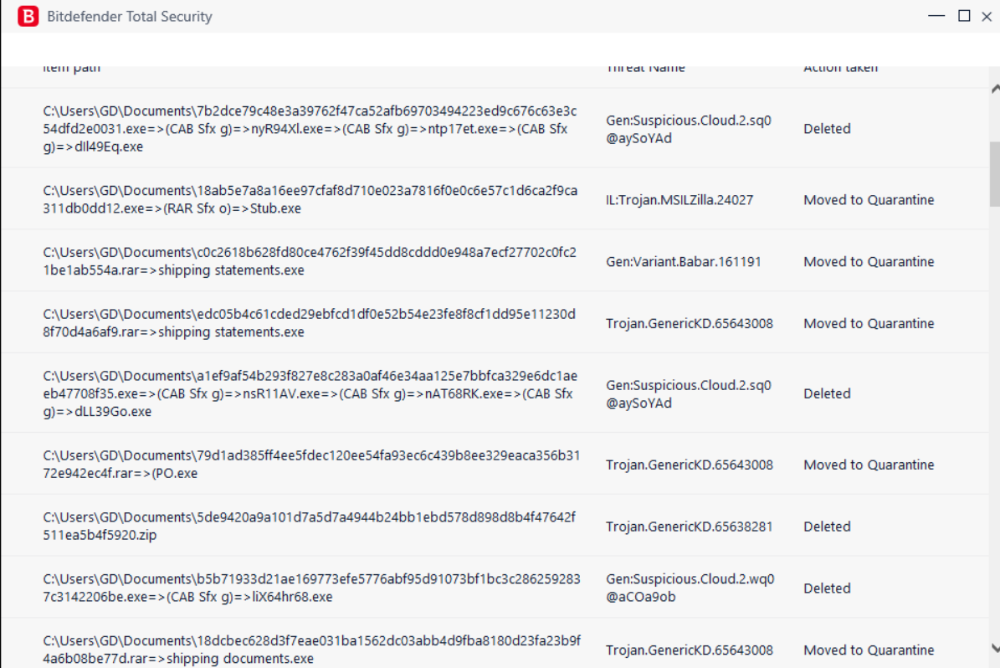Select the dll49Eq.exe threat row
This screenshot has width=1000, height=668.
pyautogui.click(x=496, y=128)
